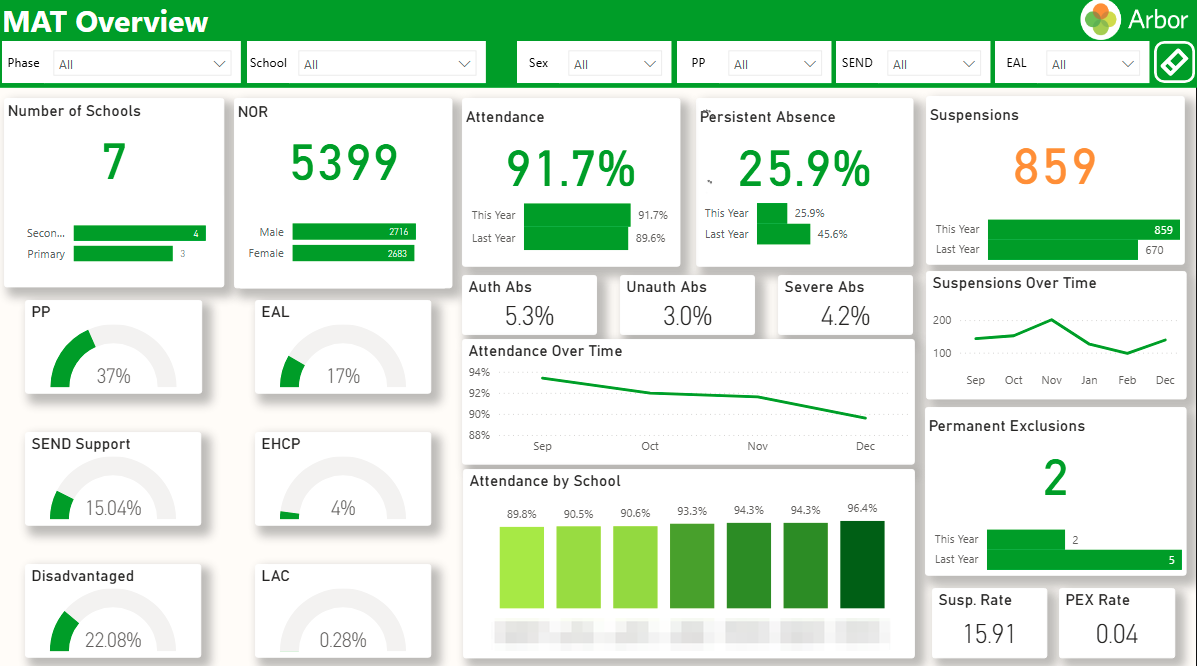Click the Arbor logo icon
1197x666 pixels.
[1100, 20]
